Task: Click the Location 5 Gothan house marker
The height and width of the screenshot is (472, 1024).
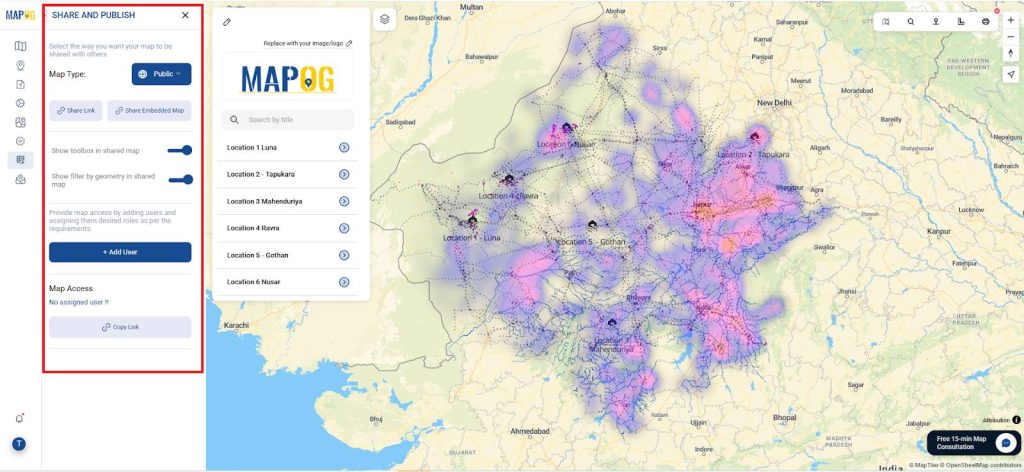Action: tap(592, 225)
